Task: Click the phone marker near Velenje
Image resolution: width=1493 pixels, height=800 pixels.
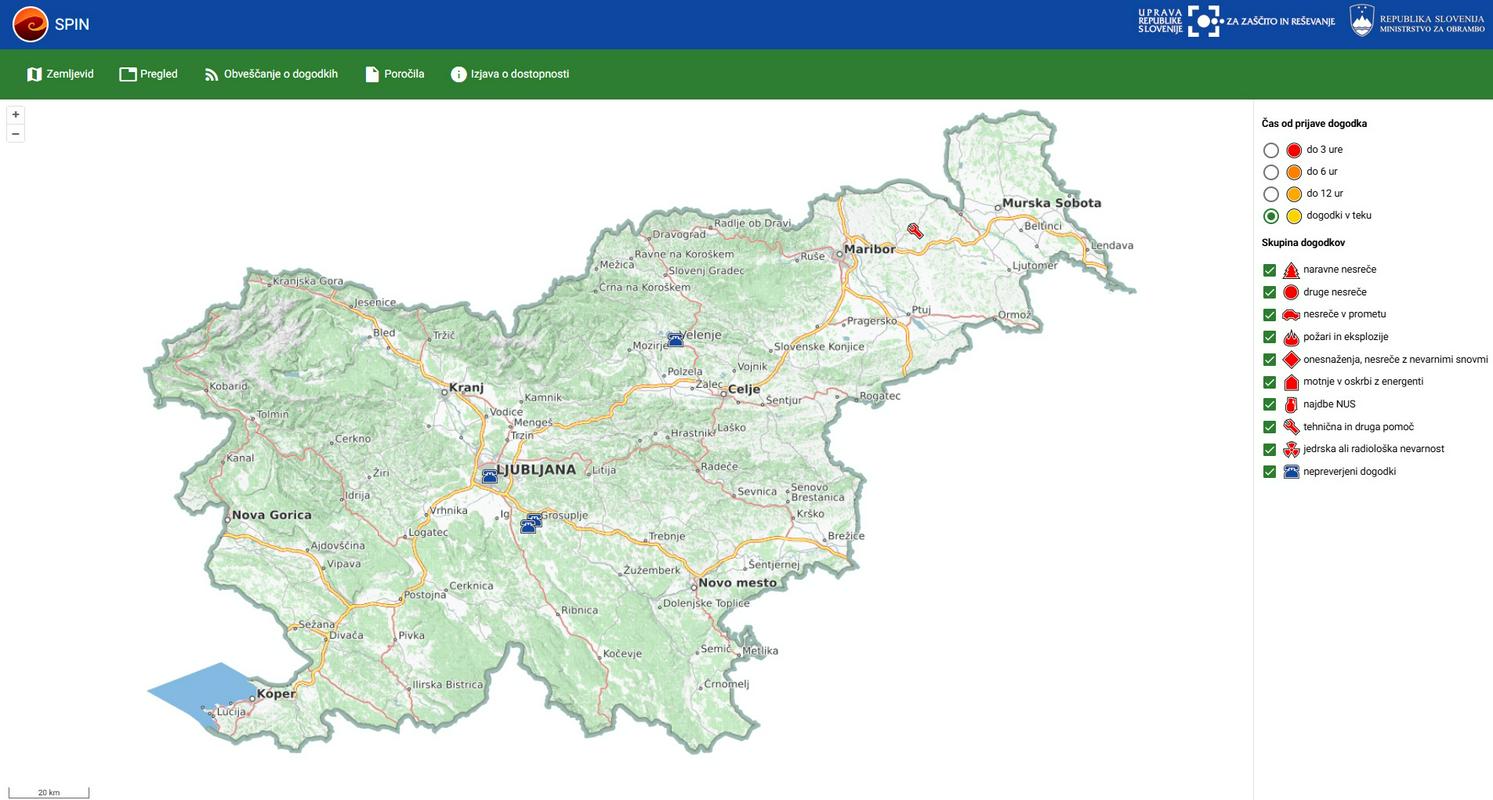Action: pyautogui.click(x=676, y=340)
